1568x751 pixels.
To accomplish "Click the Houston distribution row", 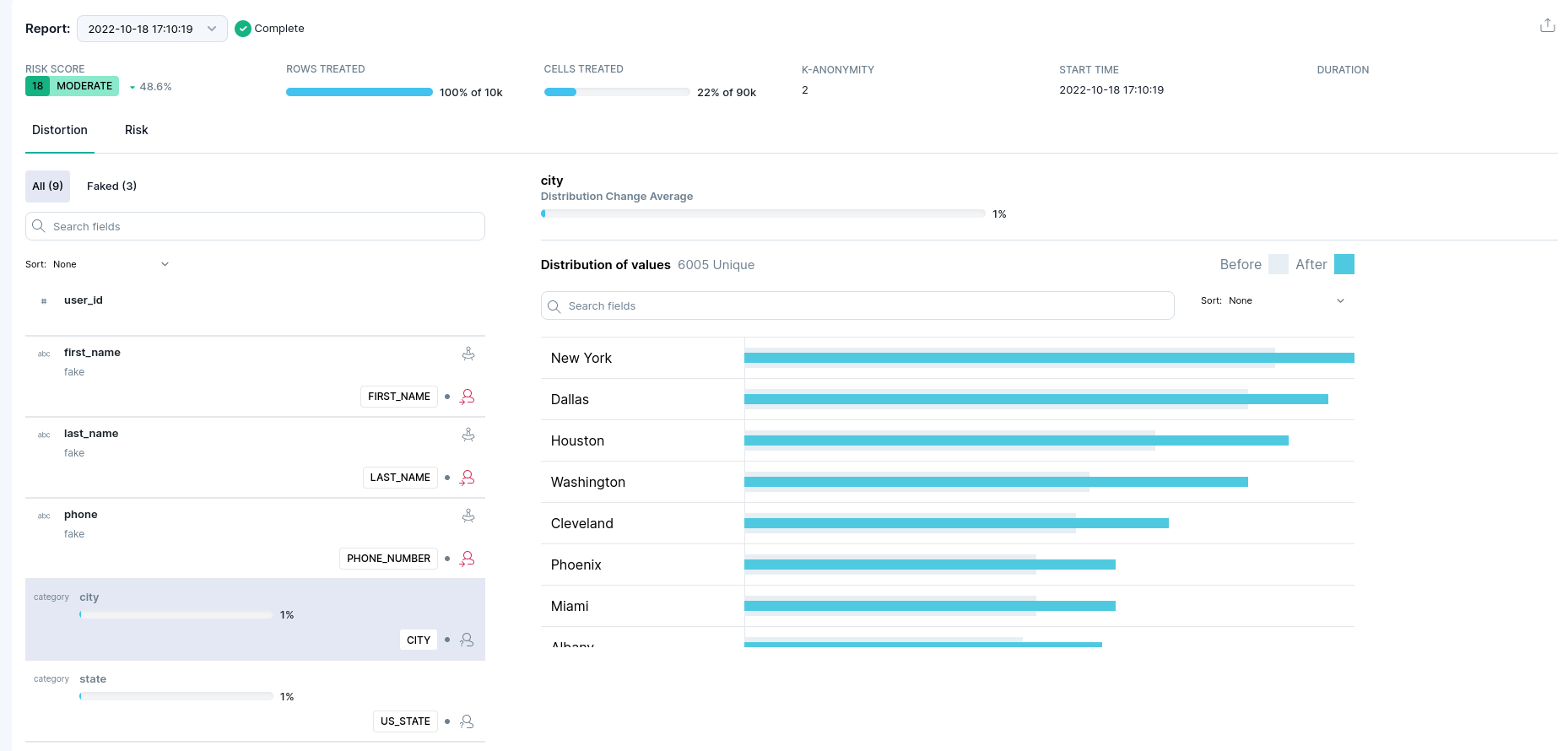I will 948,440.
